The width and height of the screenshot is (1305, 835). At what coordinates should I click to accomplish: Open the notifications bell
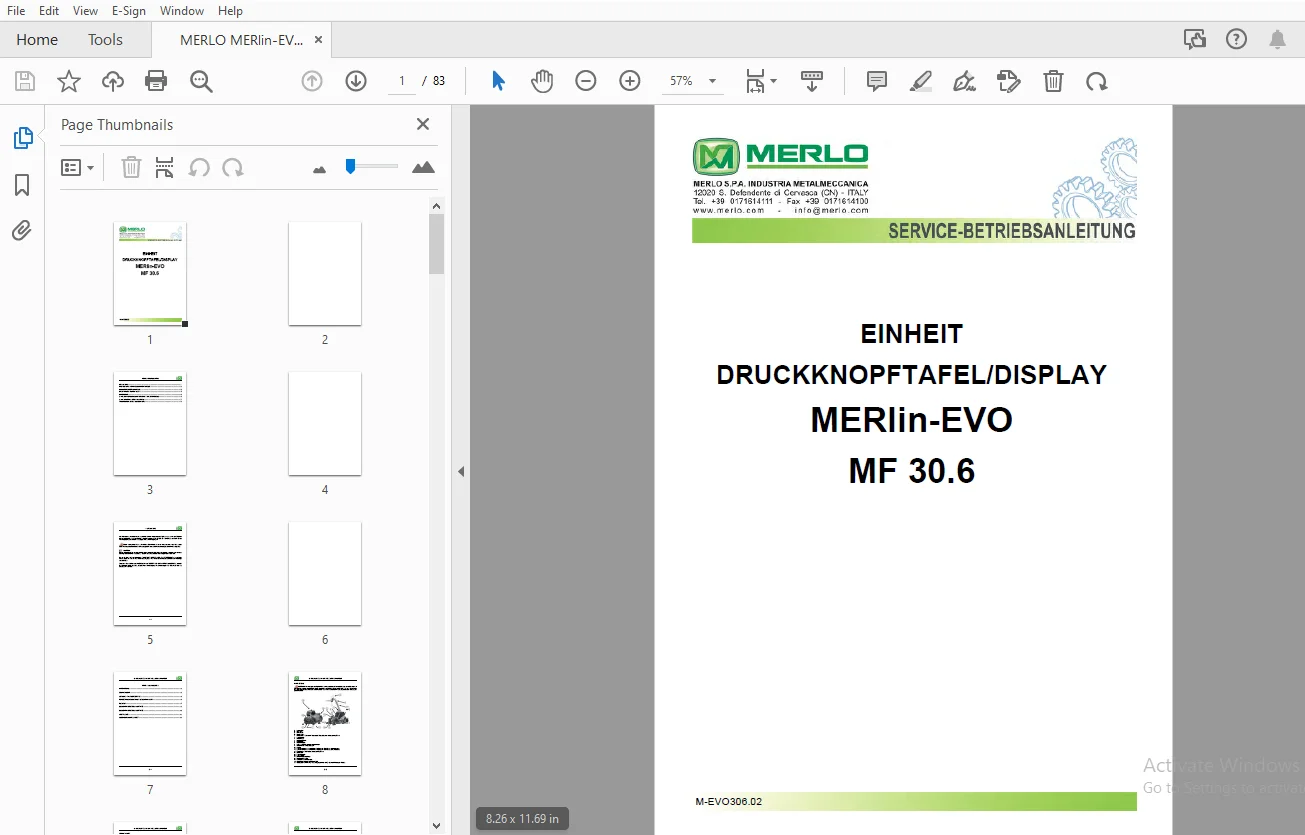tap(1277, 40)
